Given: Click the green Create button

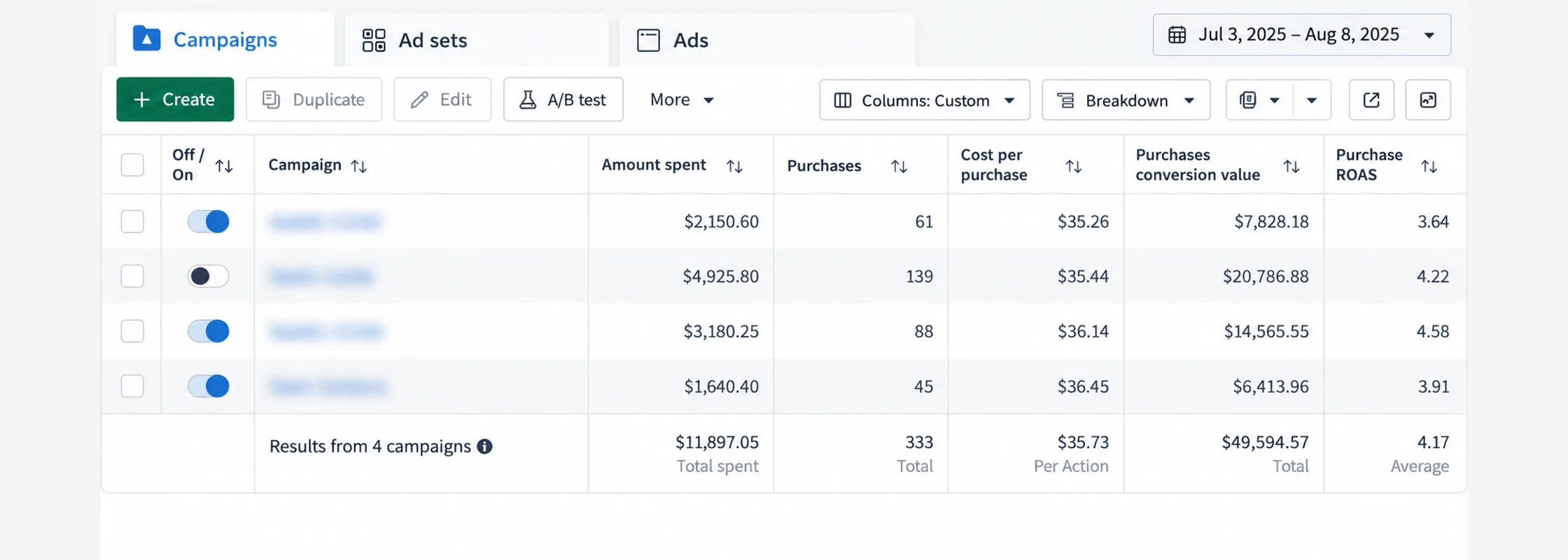Looking at the screenshot, I should (x=175, y=99).
